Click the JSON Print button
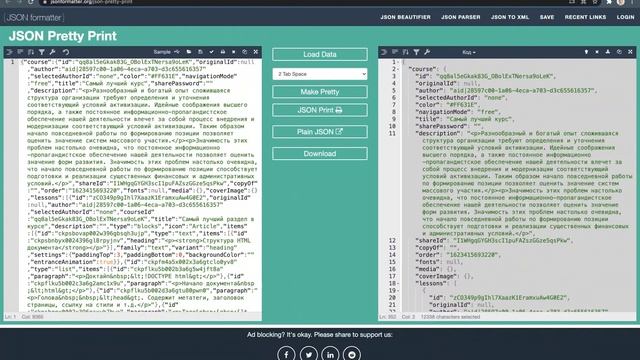 pyautogui.click(x=320, y=110)
